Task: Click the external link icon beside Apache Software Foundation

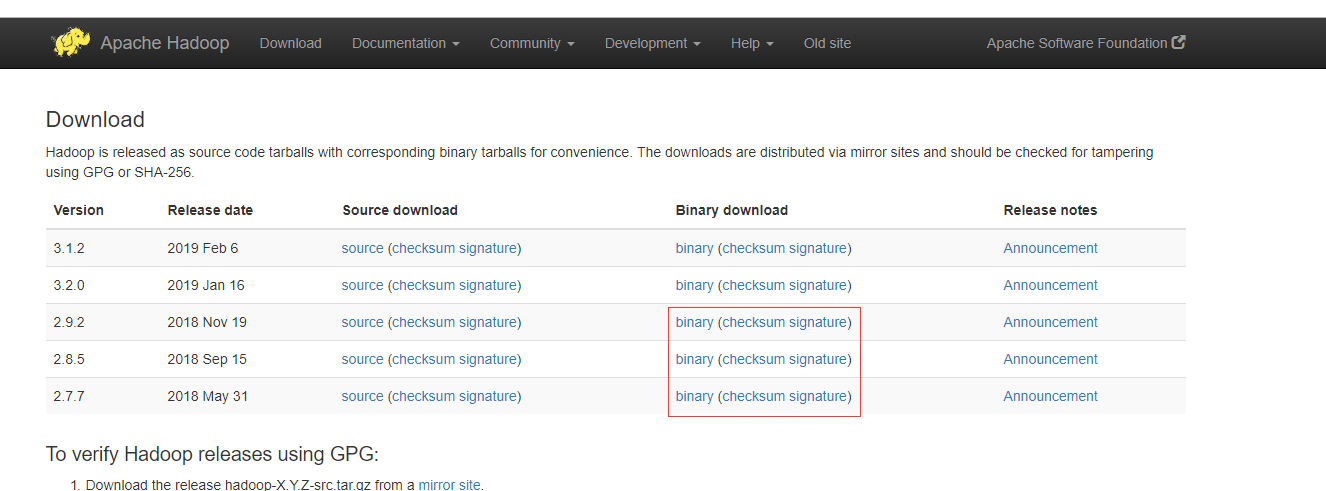Action: [1179, 42]
